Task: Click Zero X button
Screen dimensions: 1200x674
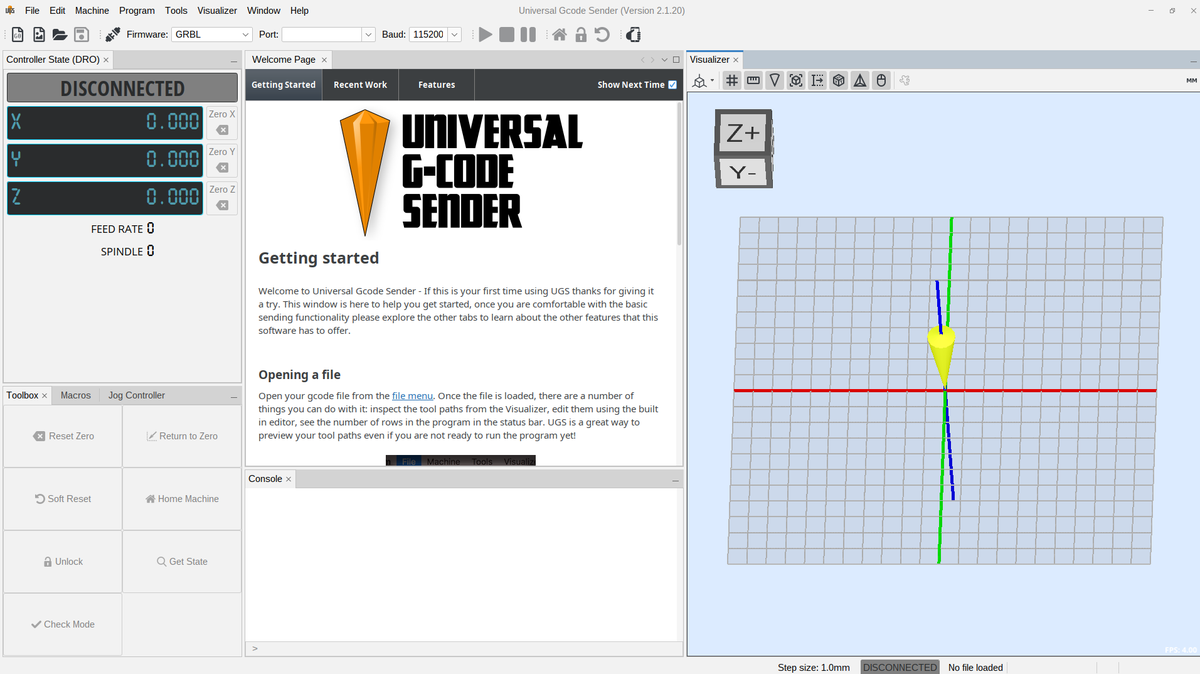Action: point(222,122)
